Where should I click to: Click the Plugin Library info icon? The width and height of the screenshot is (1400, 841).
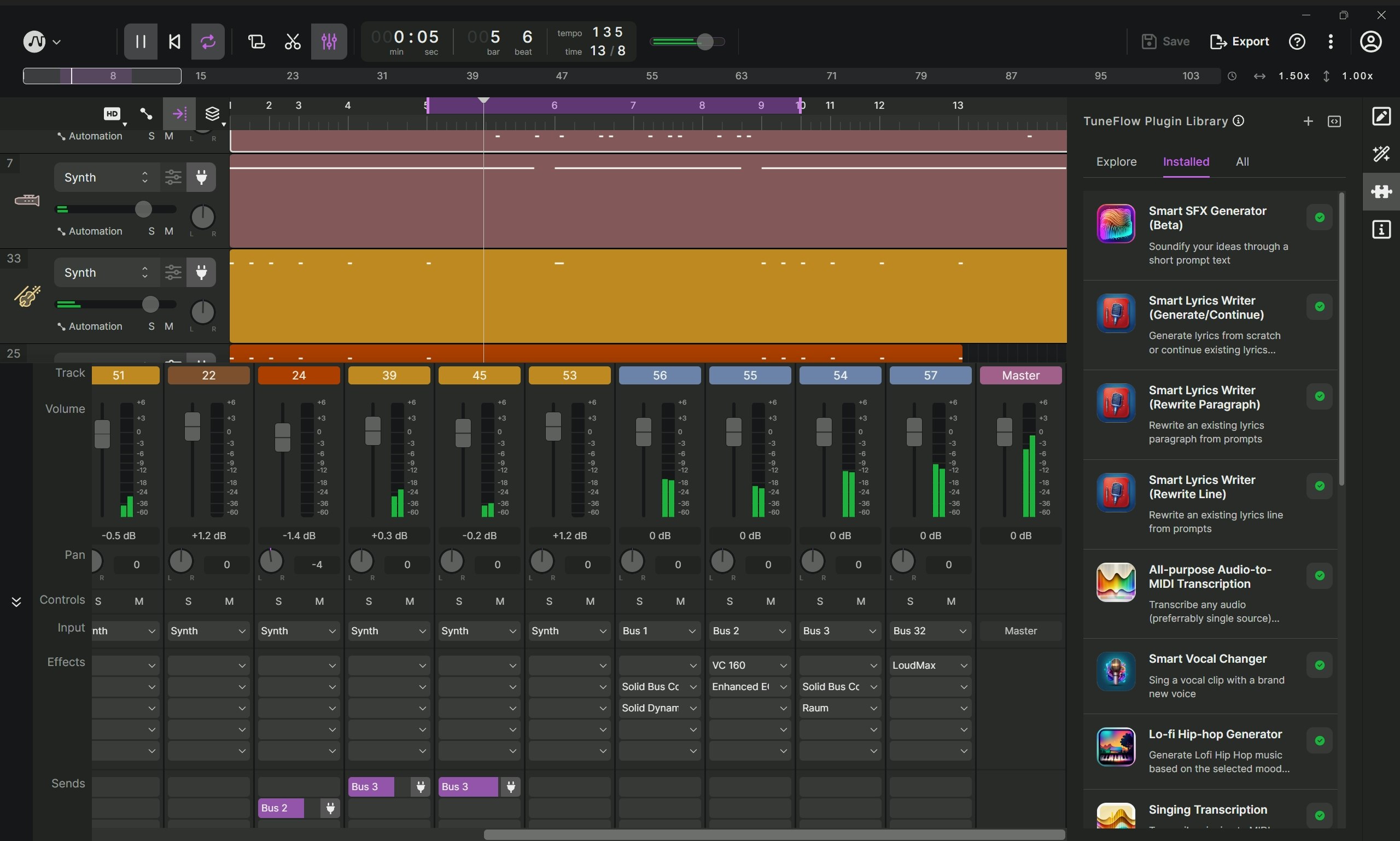[1239, 121]
